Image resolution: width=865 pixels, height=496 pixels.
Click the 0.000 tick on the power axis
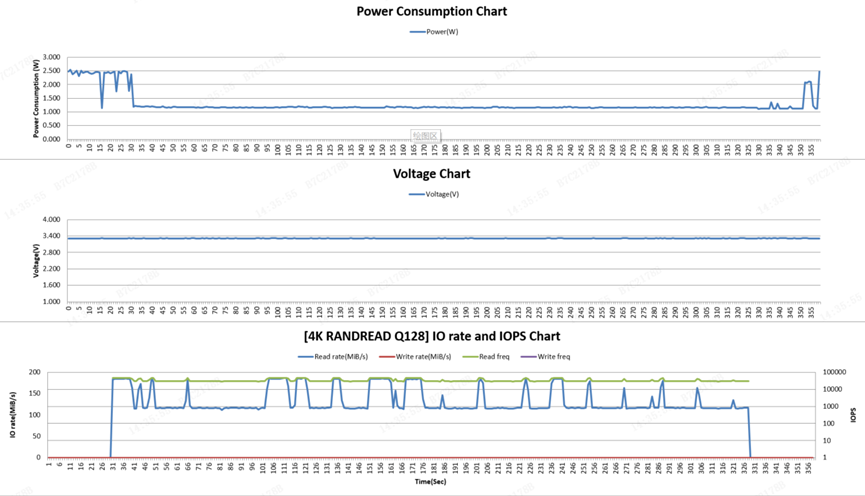coord(51,140)
